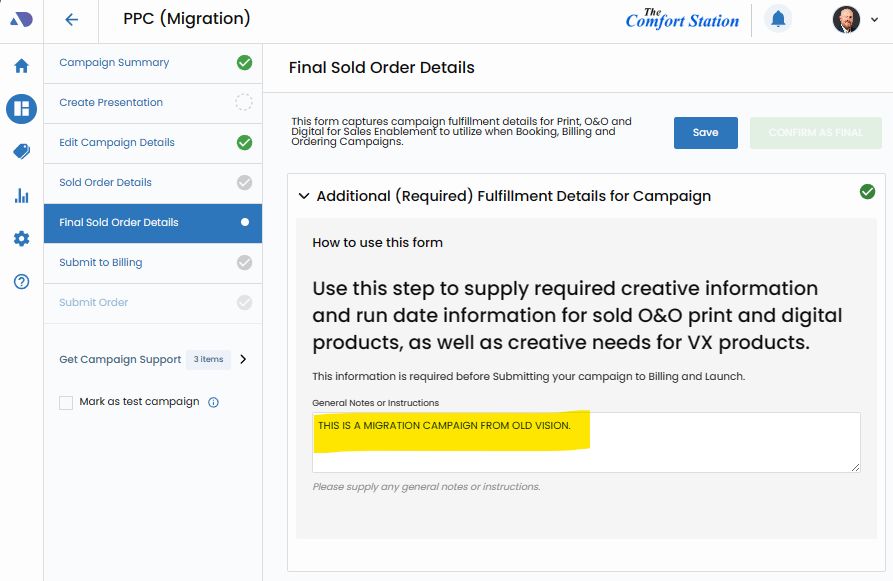
Task: Click the Home icon in left sidebar
Action: pyautogui.click(x=21, y=66)
